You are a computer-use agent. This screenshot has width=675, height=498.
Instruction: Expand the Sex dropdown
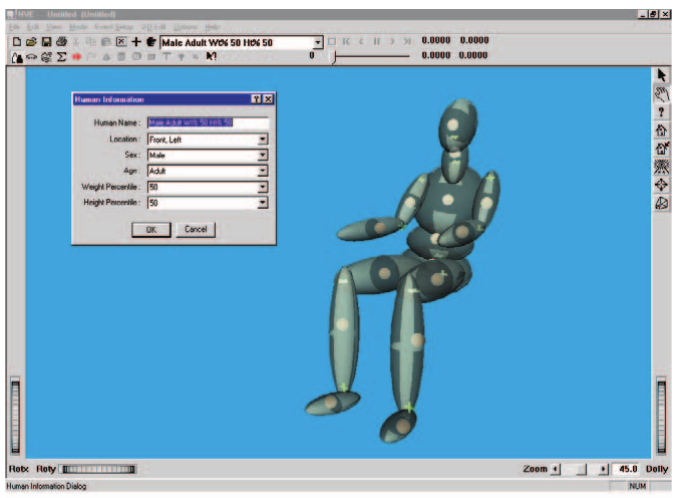coord(263,155)
